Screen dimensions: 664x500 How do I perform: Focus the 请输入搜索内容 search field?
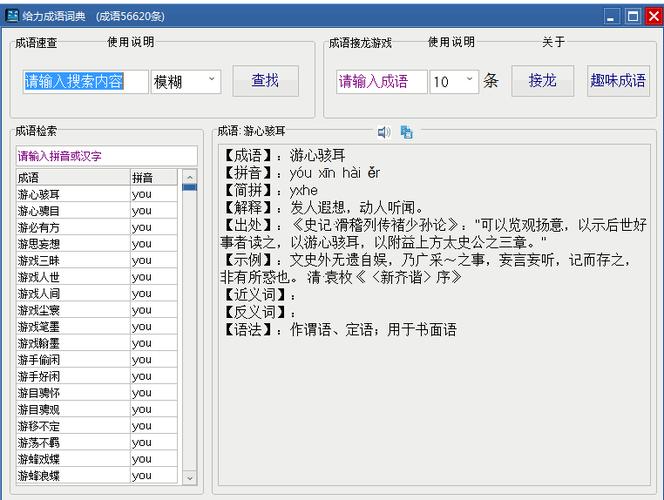click(x=85, y=82)
